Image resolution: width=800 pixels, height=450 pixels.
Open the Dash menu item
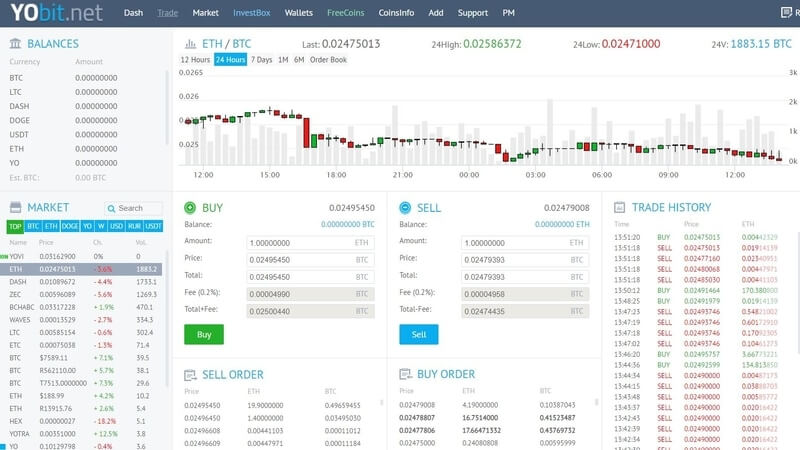[133, 13]
